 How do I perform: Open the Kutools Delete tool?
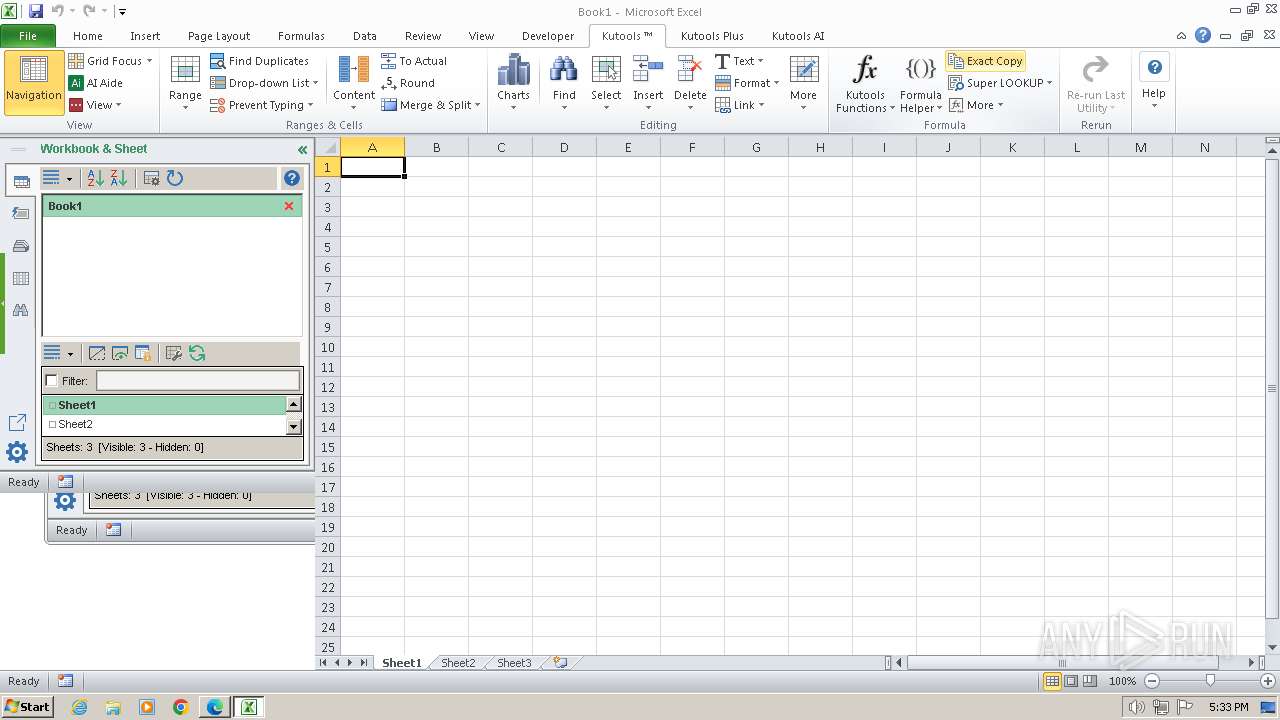[x=690, y=82]
